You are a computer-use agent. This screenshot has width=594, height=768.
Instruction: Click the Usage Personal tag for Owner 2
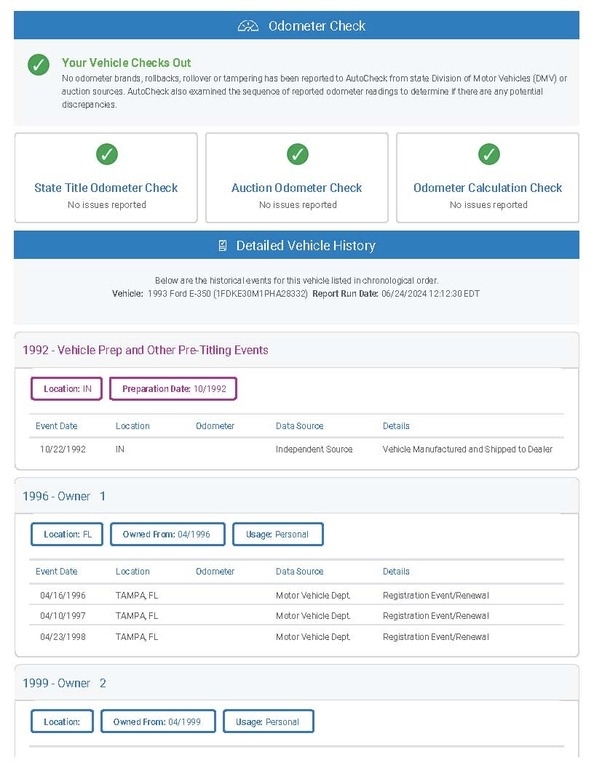point(268,721)
